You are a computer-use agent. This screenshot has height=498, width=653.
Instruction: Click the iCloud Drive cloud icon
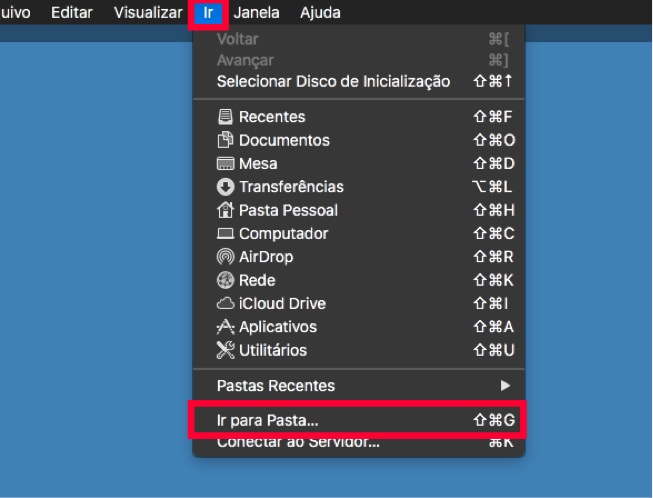pyautogui.click(x=225, y=304)
